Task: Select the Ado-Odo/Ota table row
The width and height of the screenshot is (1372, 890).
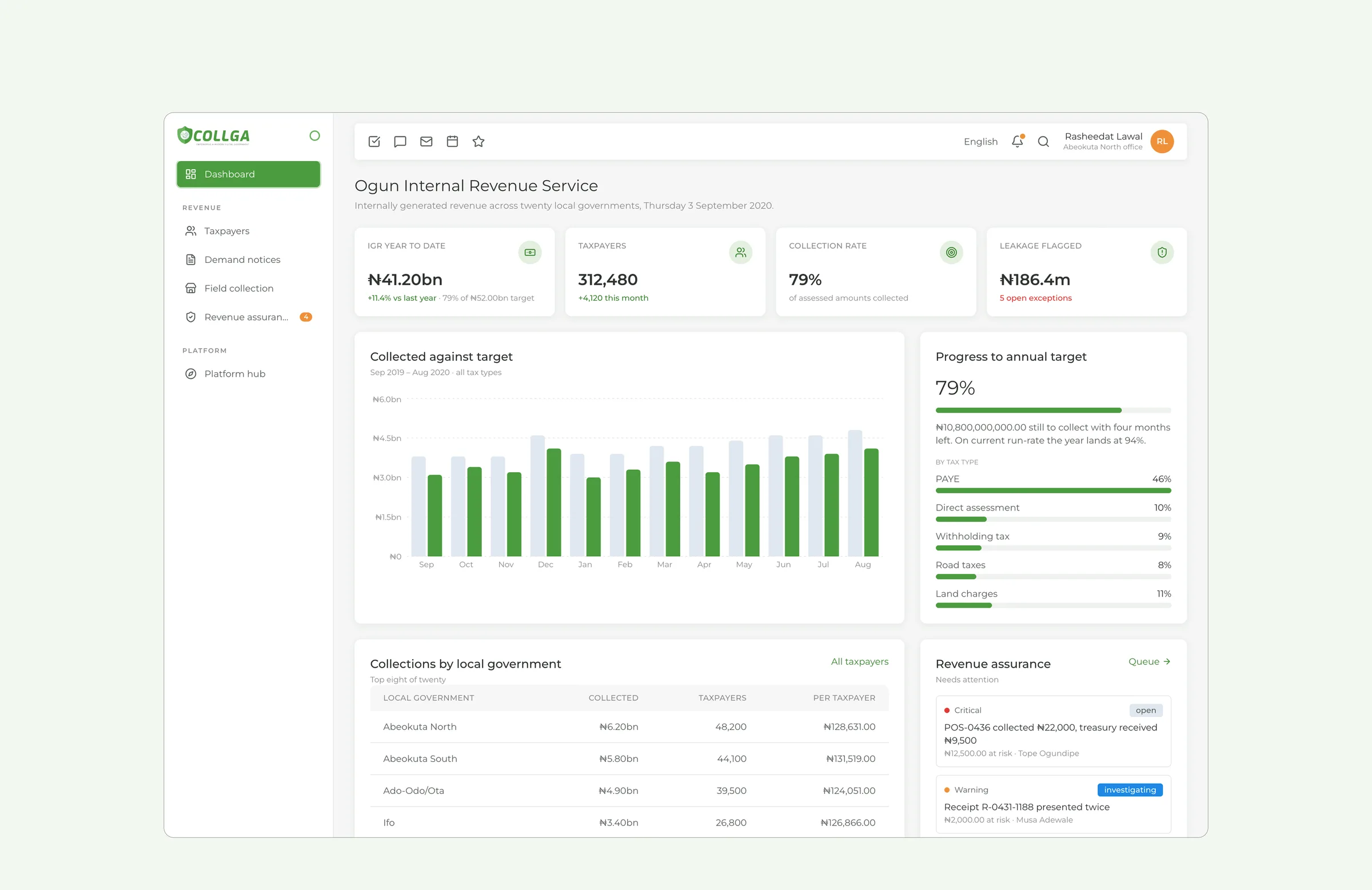Action: point(629,791)
